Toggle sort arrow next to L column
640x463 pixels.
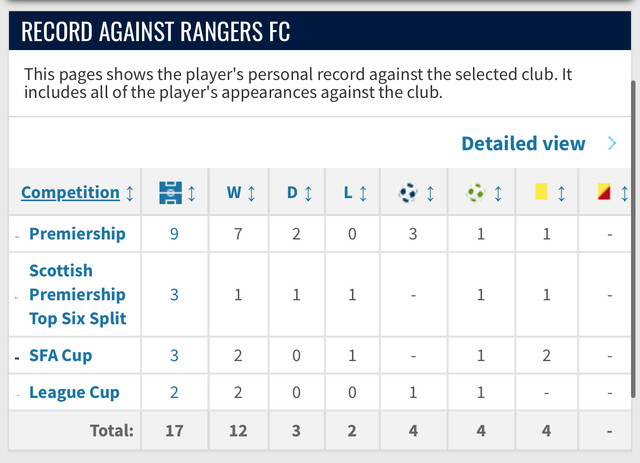(x=363, y=194)
